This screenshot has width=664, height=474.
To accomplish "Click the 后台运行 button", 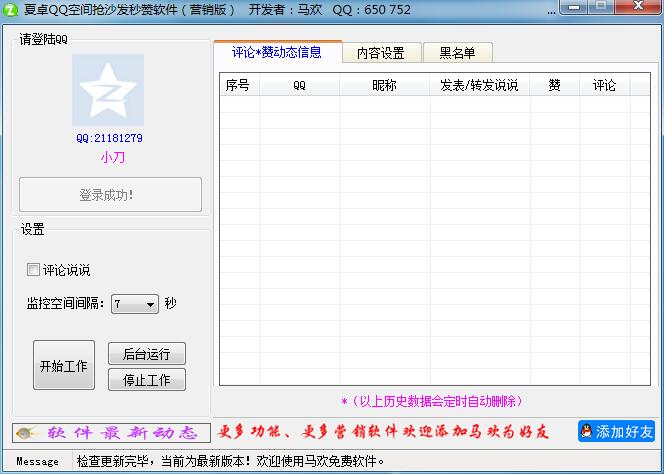I will pos(147,353).
